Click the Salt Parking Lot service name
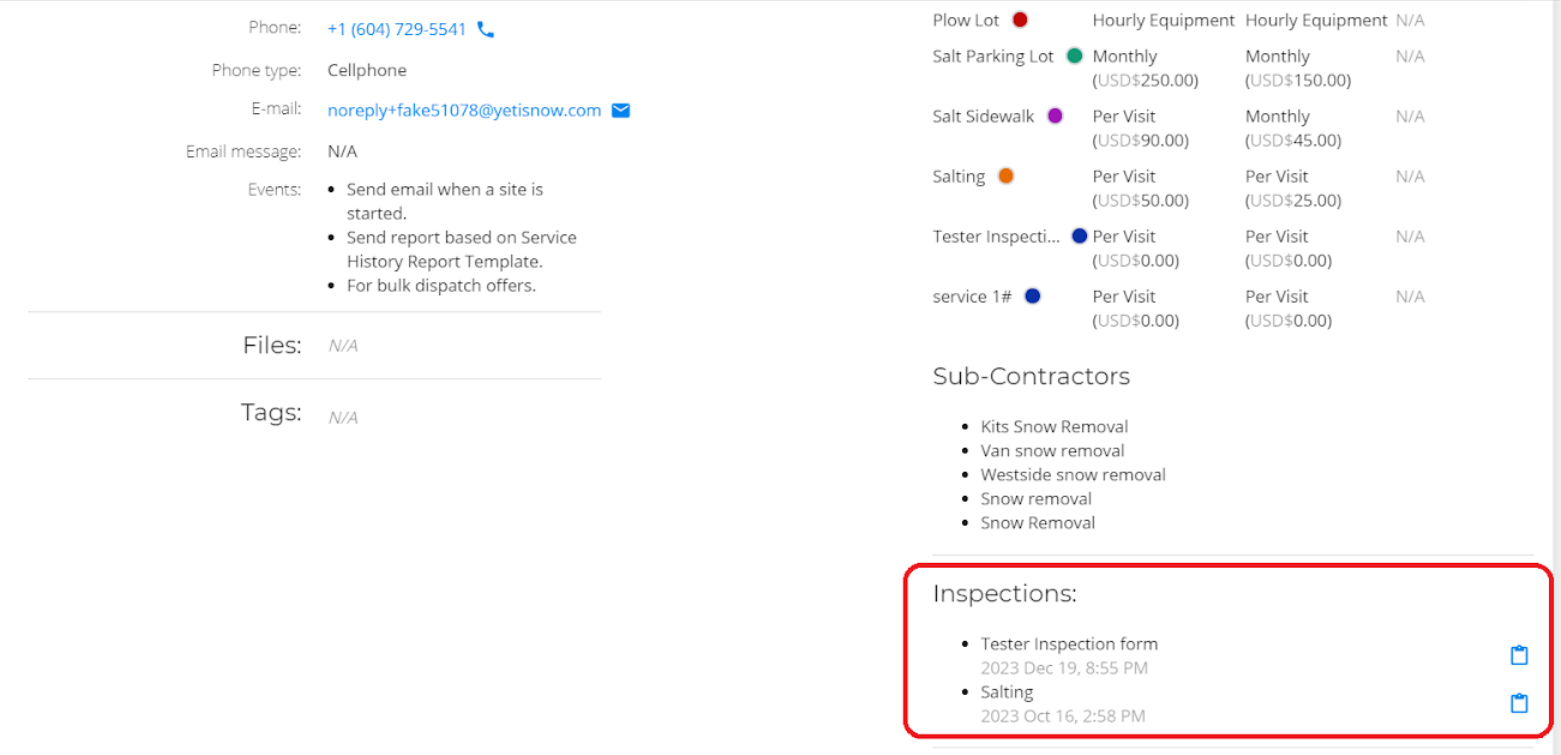Image resolution: width=1561 pixels, height=755 pixels. 993,56
